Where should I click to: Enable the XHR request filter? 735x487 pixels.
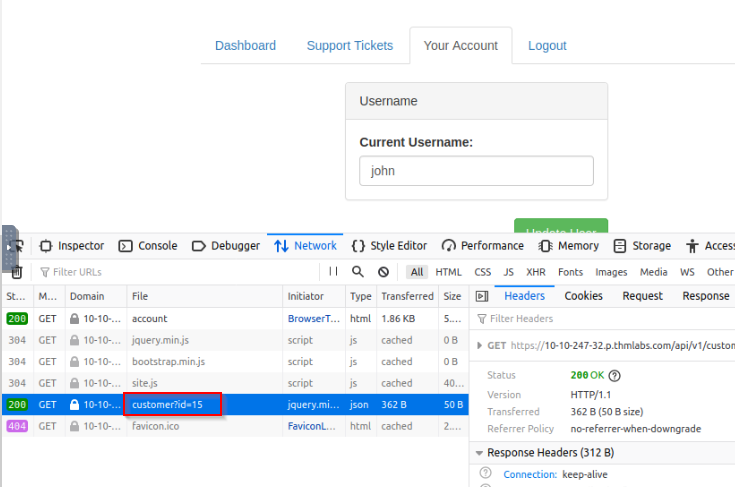(x=536, y=272)
